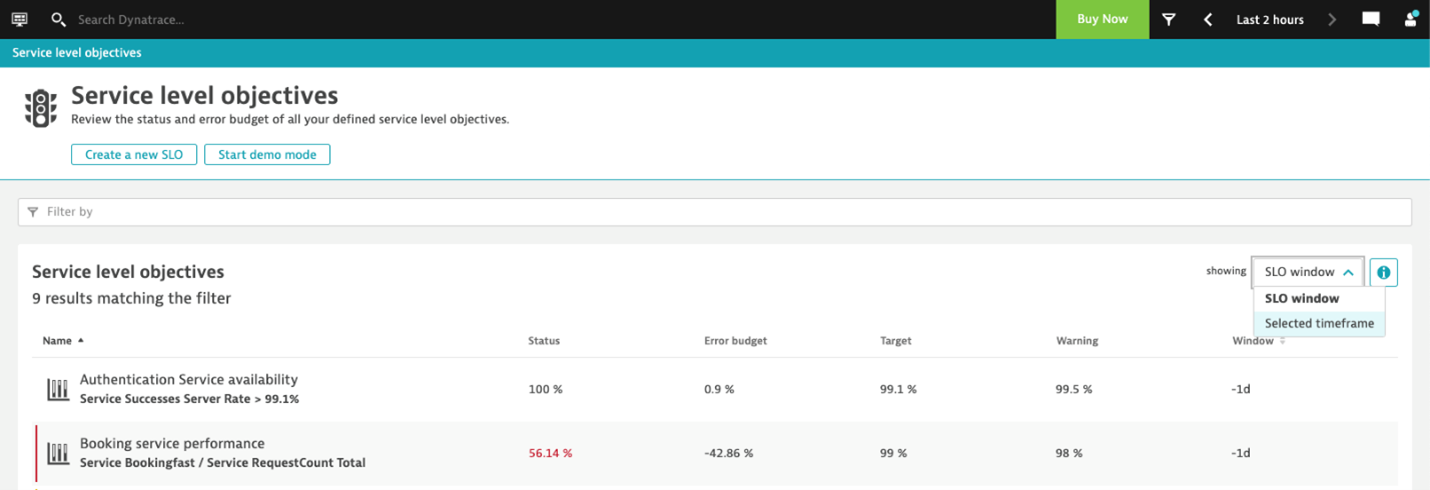
Task: Click the -42.86 % error budget value
Action: click(x=729, y=453)
